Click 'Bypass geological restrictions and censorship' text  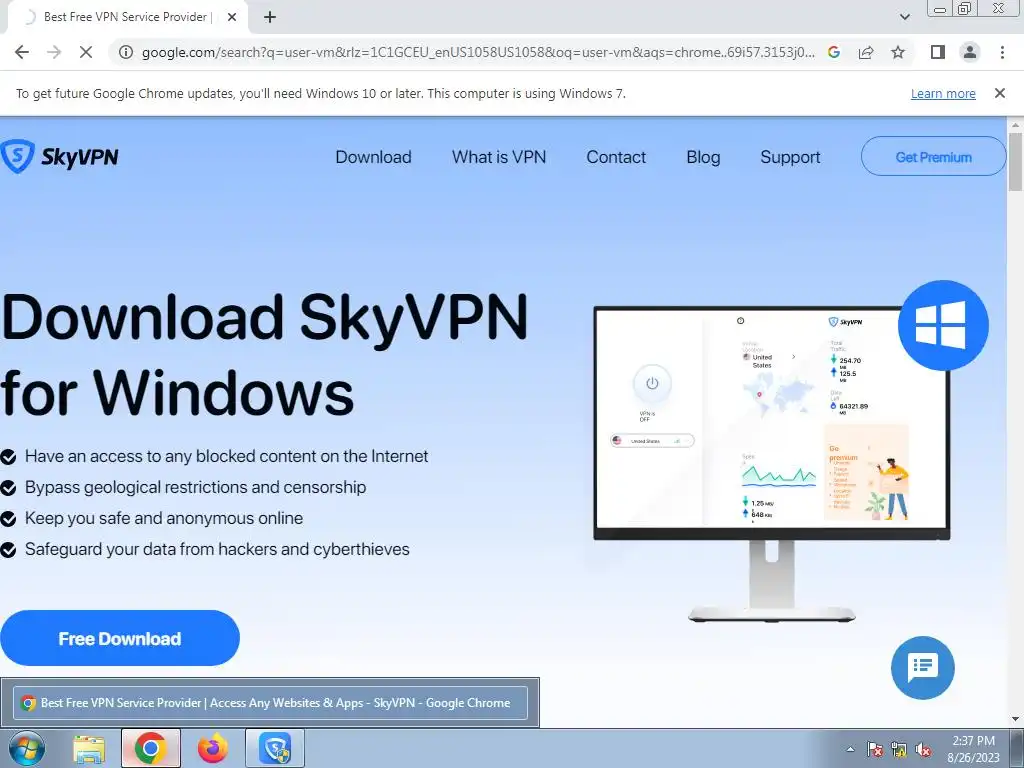click(195, 487)
